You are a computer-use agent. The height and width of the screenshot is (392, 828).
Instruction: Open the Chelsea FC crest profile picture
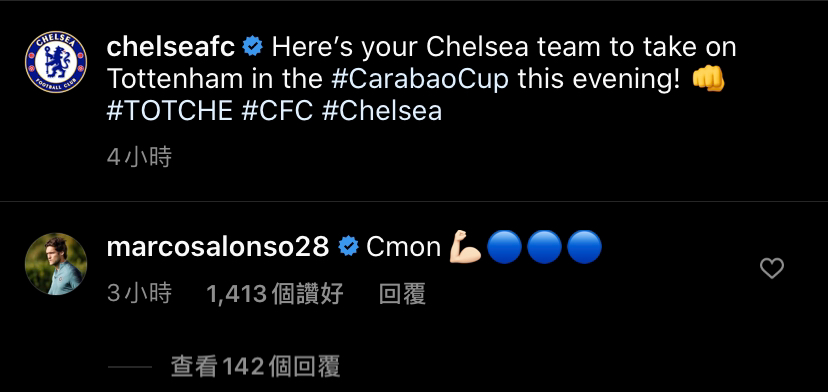tap(56, 62)
